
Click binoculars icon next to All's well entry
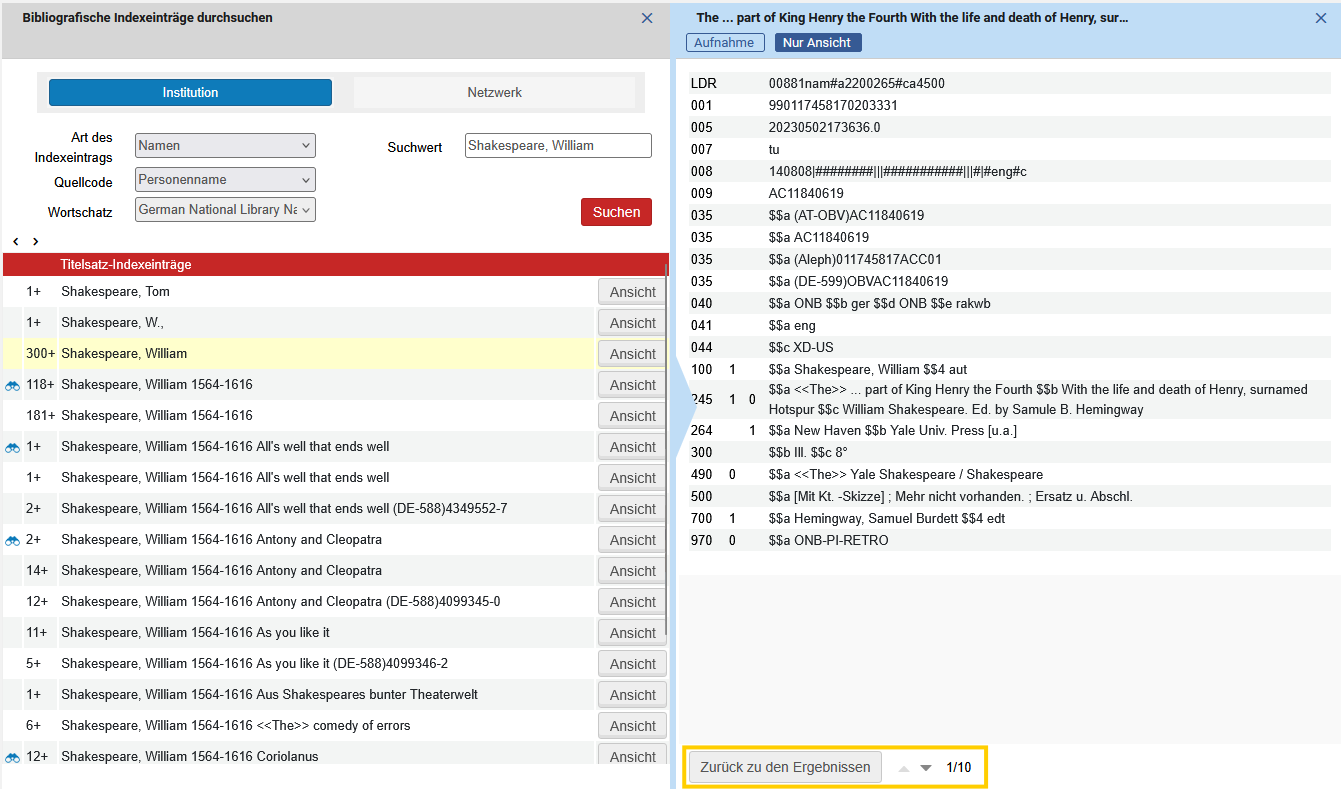click(12, 447)
